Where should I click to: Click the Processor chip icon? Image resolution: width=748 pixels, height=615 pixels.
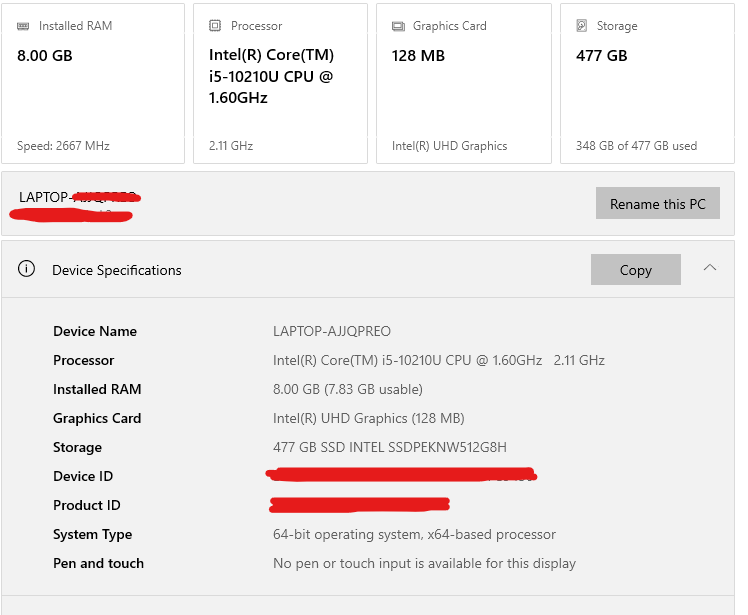coord(215,25)
